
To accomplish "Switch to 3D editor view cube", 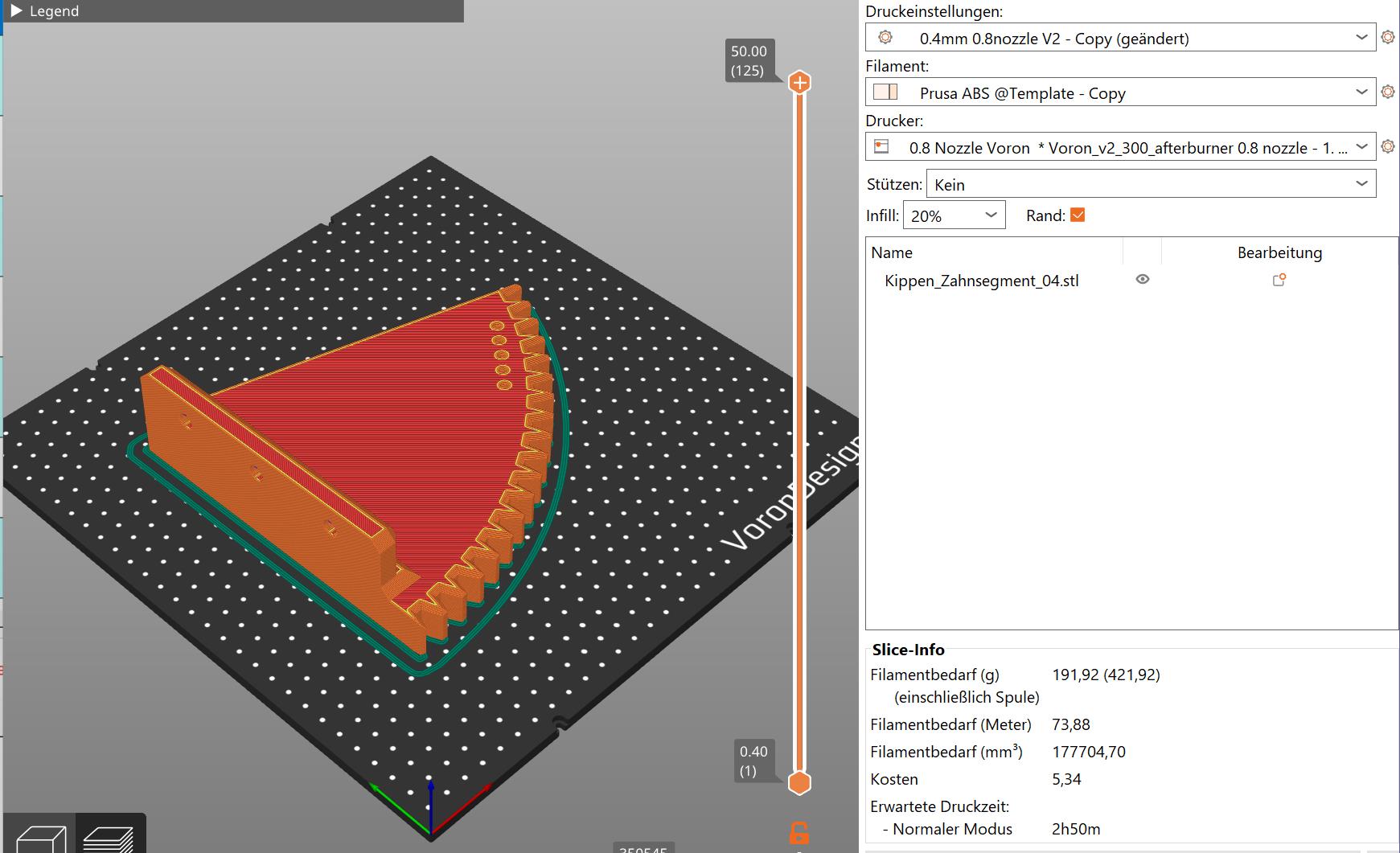I will pos(41,838).
